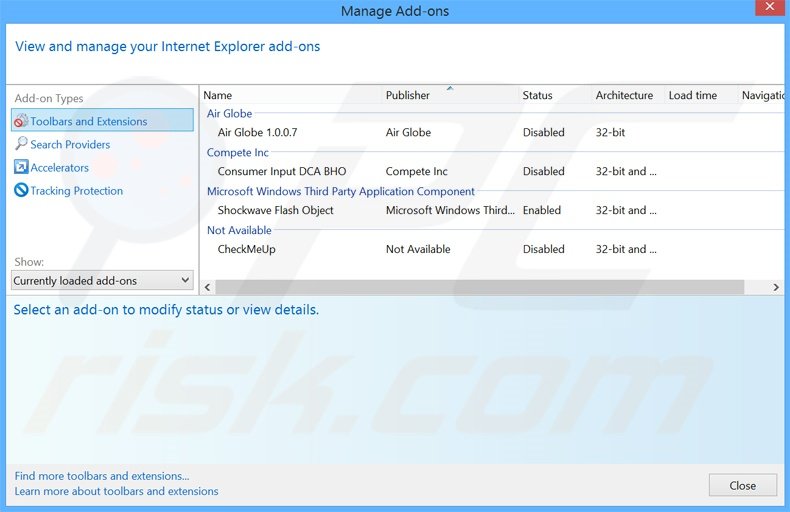Click the horizontal scrollbar right arrow
The height and width of the screenshot is (512, 790).
point(776,287)
